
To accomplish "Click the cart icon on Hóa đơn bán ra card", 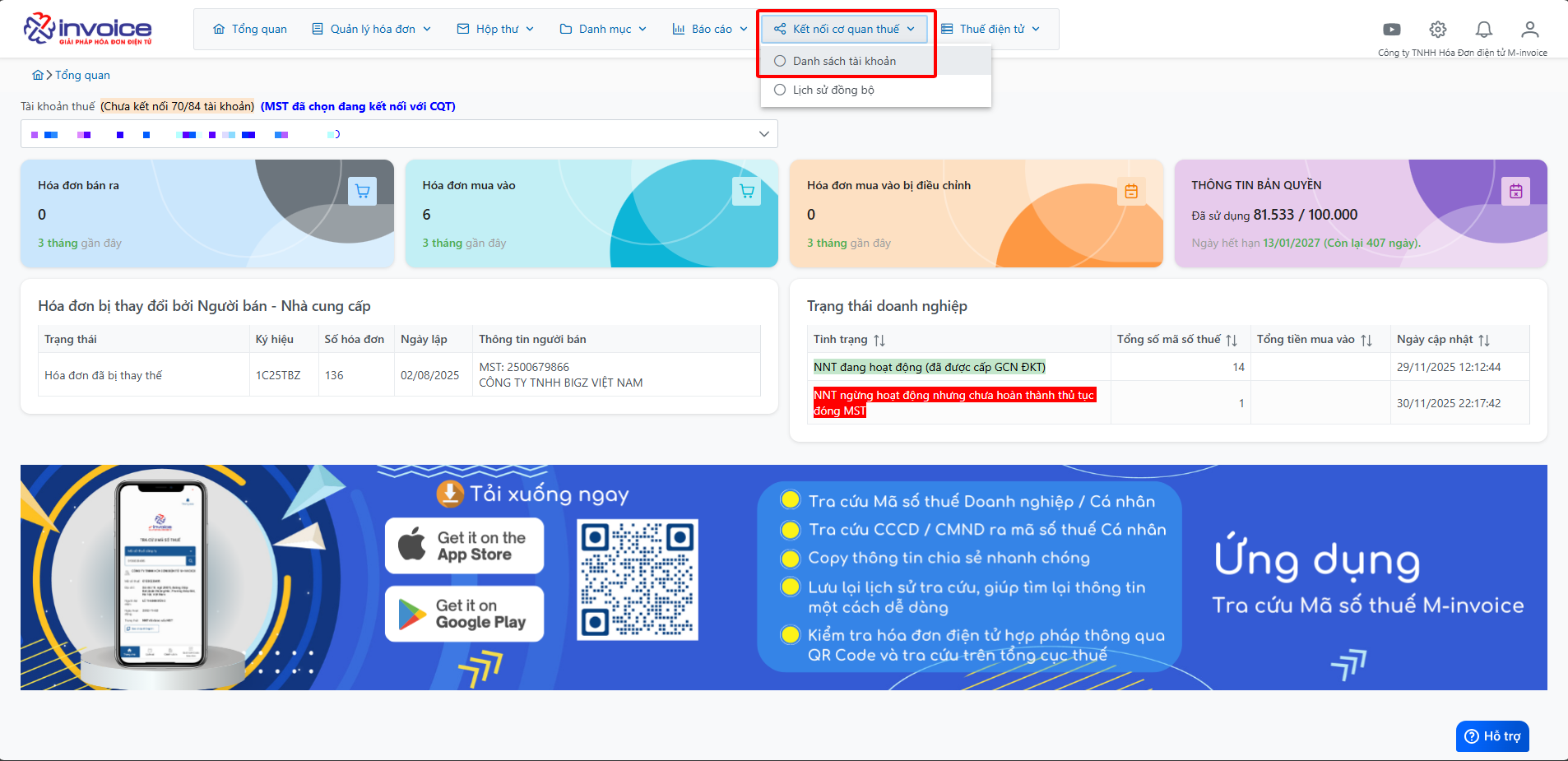I will point(362,191).
